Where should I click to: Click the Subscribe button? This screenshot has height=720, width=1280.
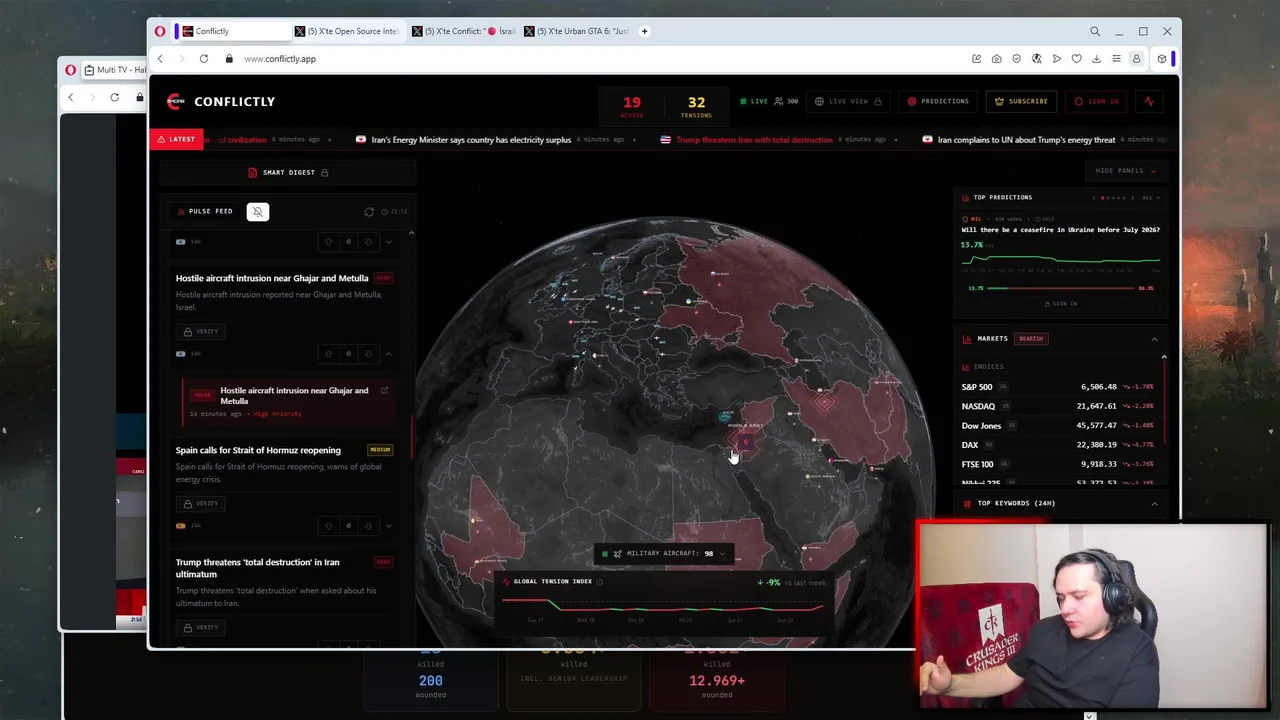pos(1021,101)
